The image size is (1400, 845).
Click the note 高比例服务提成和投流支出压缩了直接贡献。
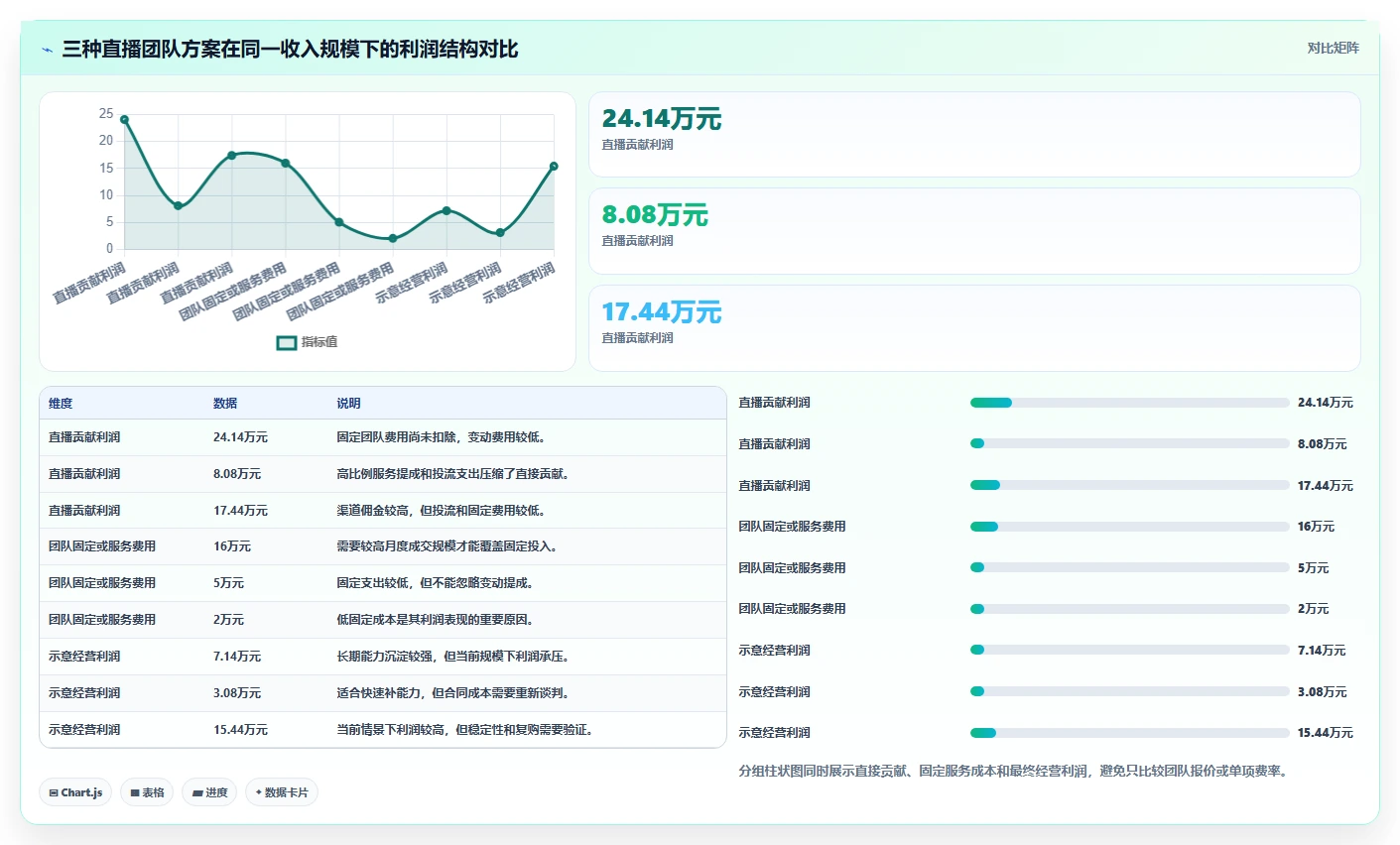coord(453,474)
